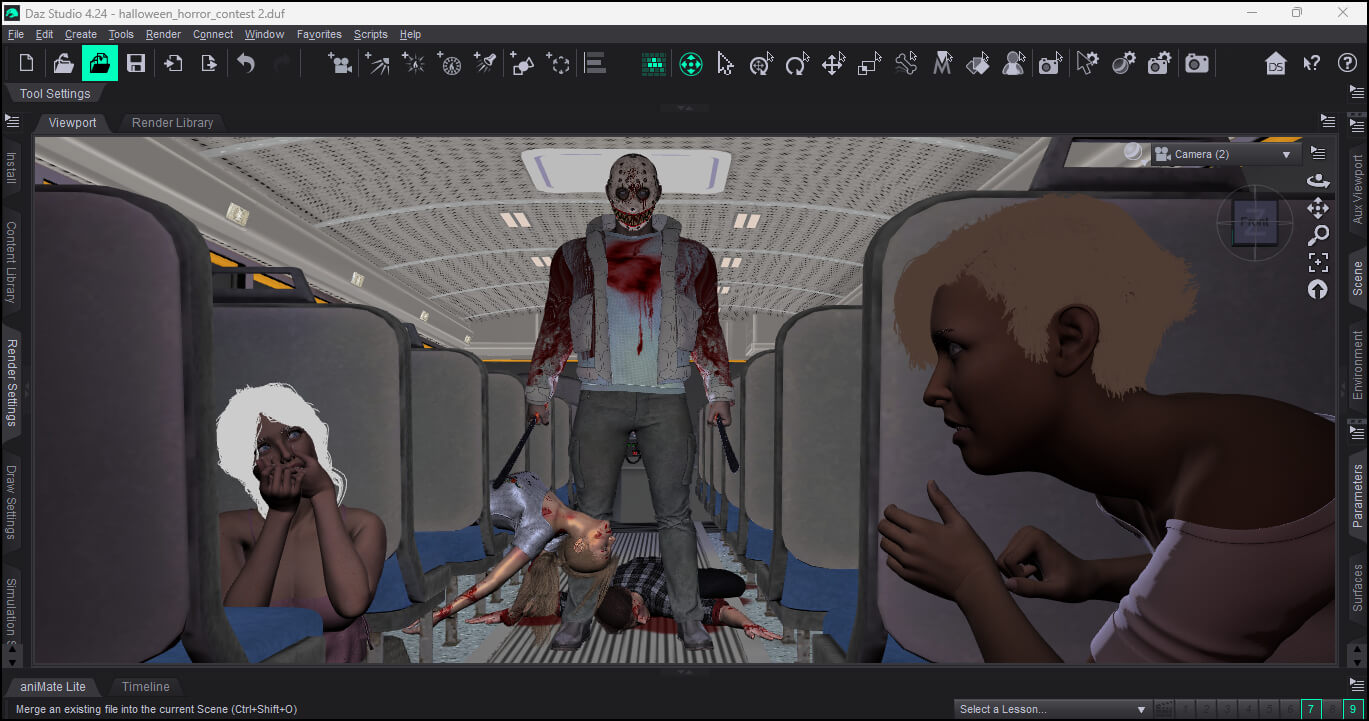Screen dimensions: 1369x721
Task: Click the viewport Frame selection icon
Action: [x=1318, y=262]
